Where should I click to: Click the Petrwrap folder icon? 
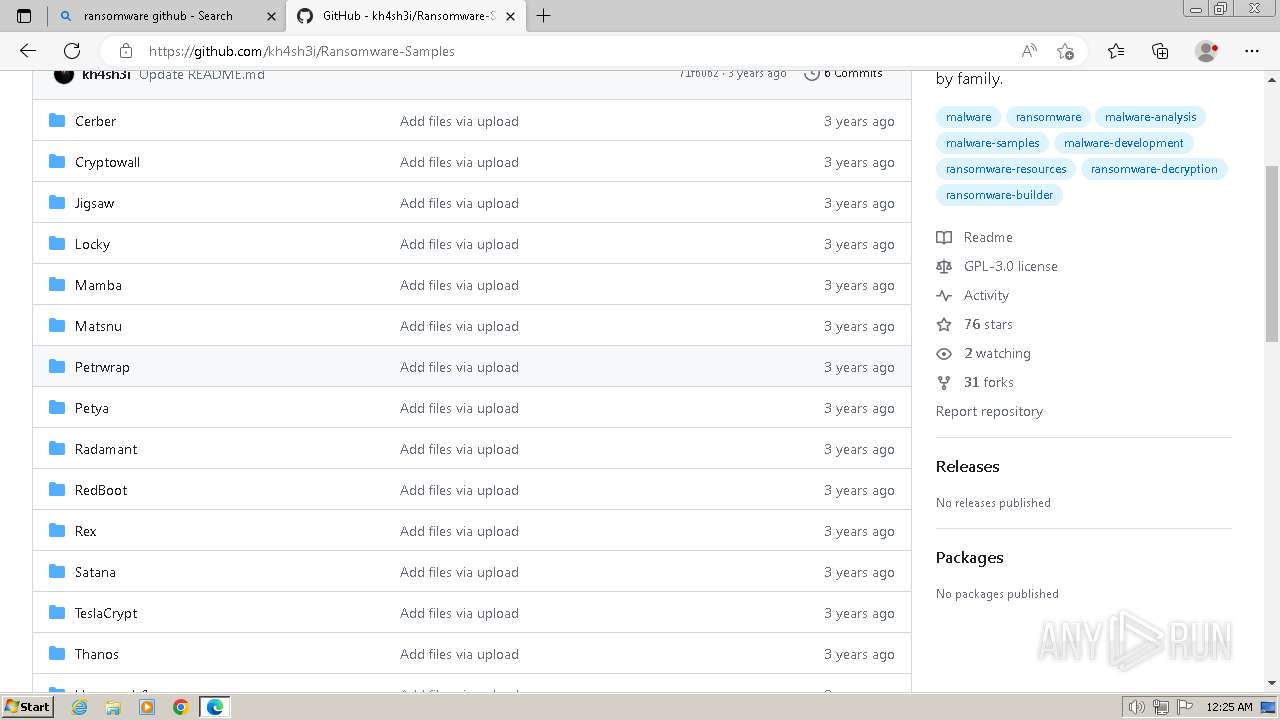[x=57, y=367]
